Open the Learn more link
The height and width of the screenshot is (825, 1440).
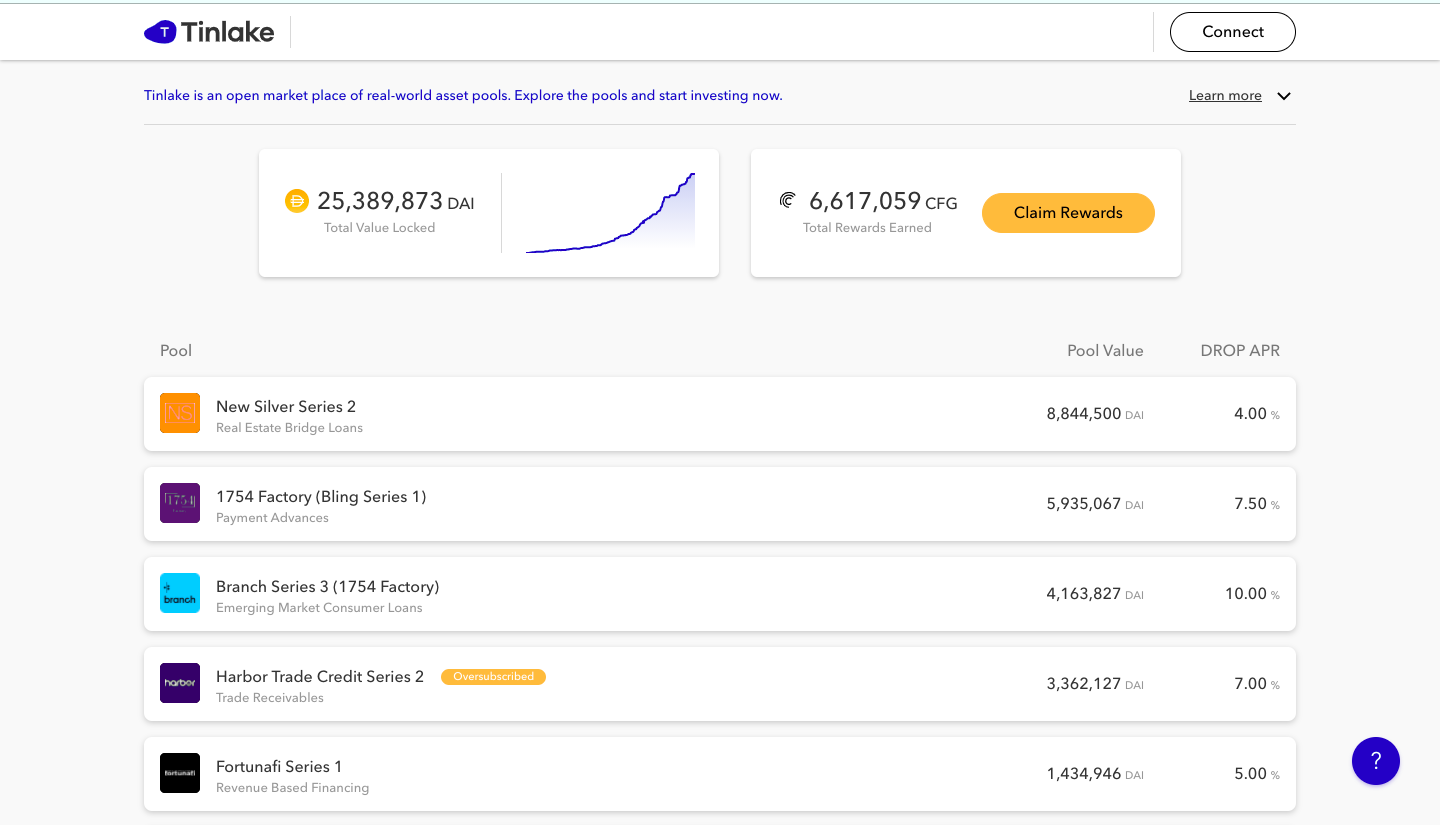(1225, 96)
